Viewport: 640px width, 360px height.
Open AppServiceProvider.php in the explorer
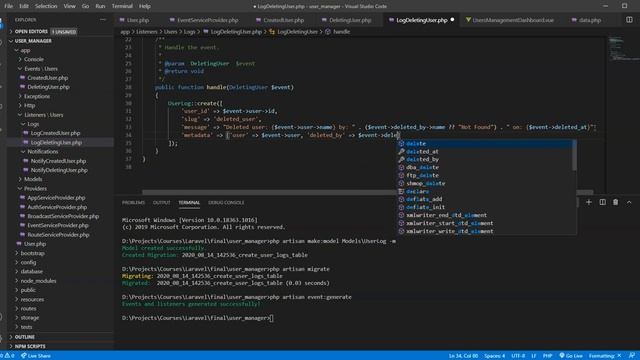(x=56, y=198)
